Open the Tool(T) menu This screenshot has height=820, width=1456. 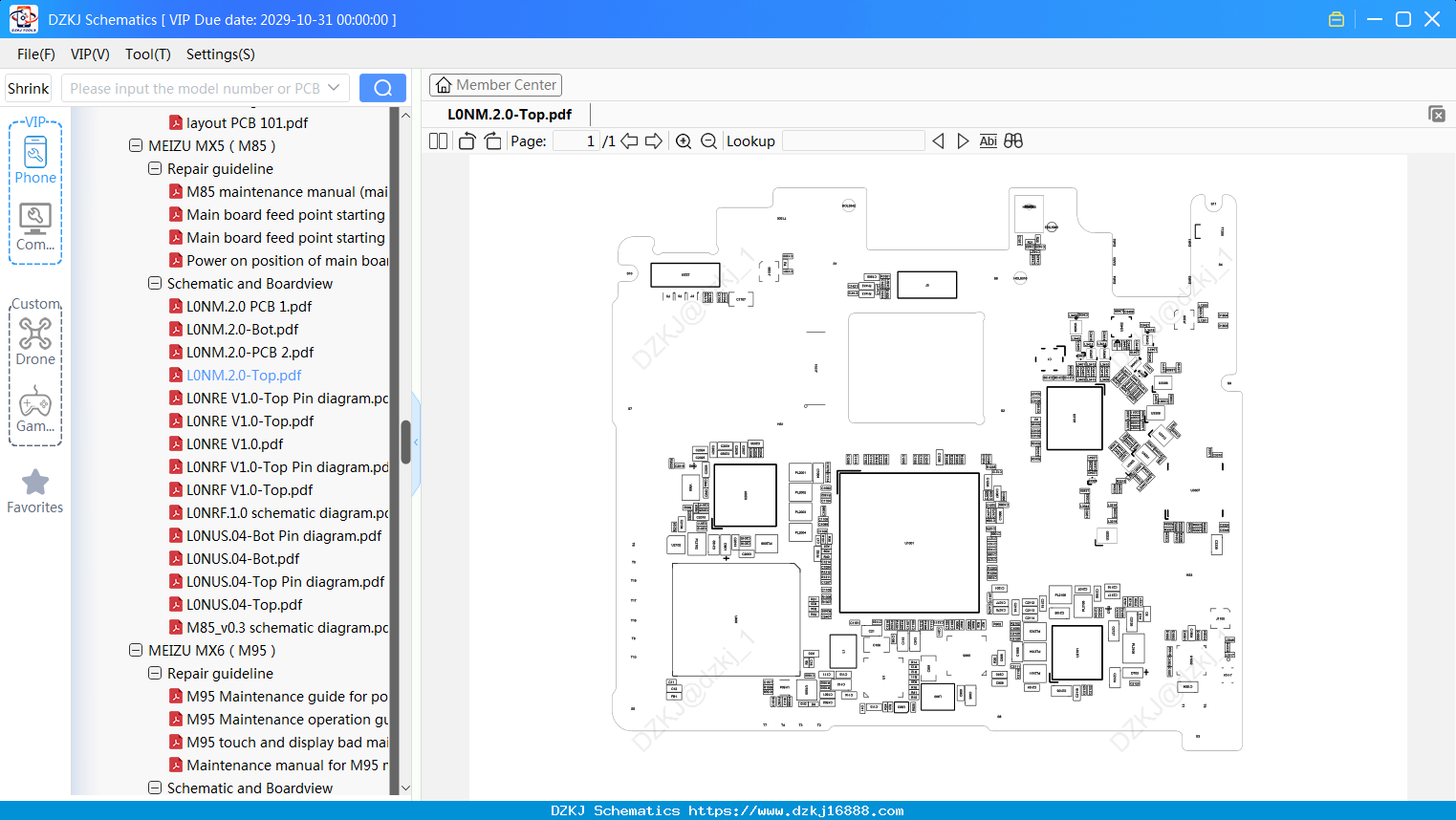pos(148,54)
